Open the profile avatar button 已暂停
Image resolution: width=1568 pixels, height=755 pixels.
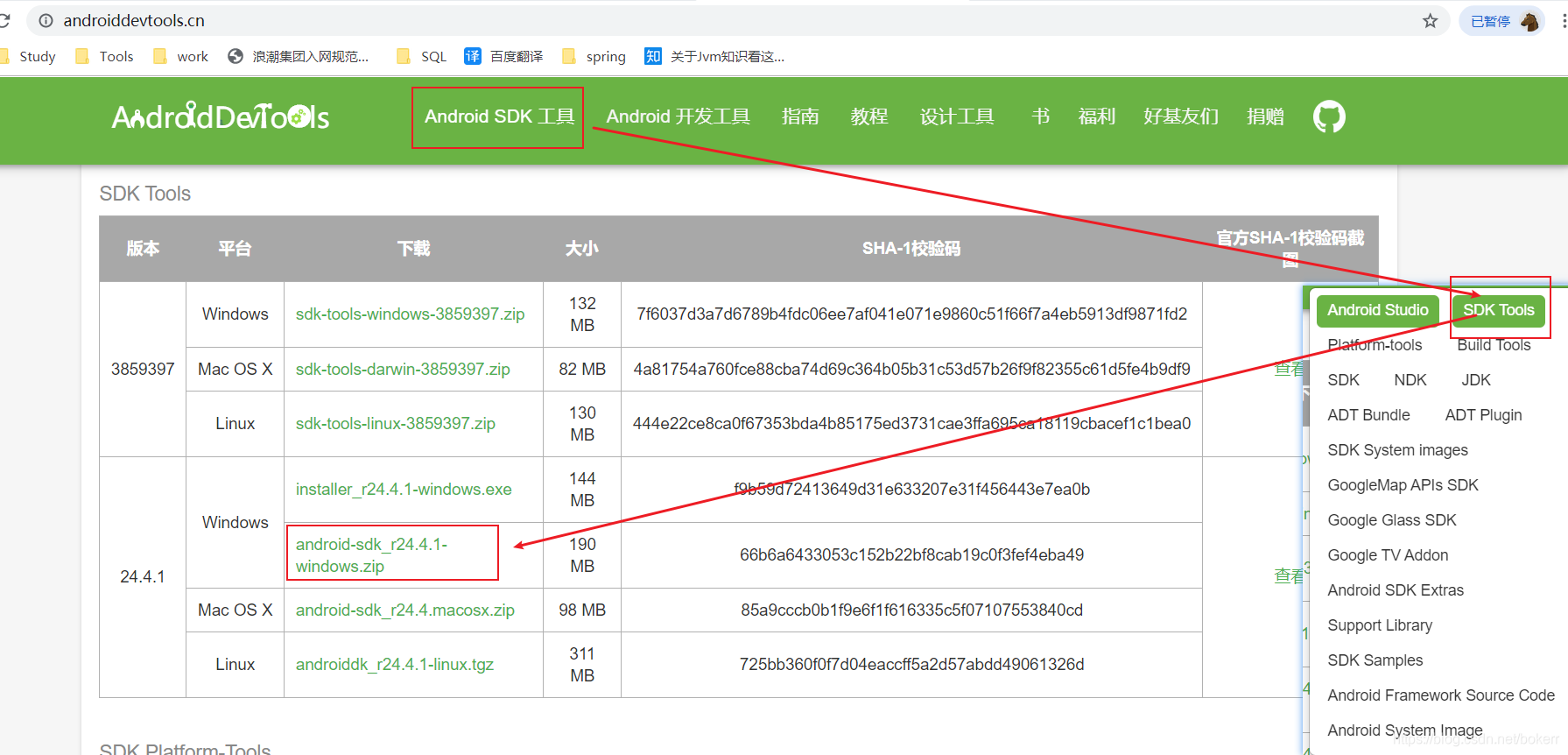[x=1503, y=21]
